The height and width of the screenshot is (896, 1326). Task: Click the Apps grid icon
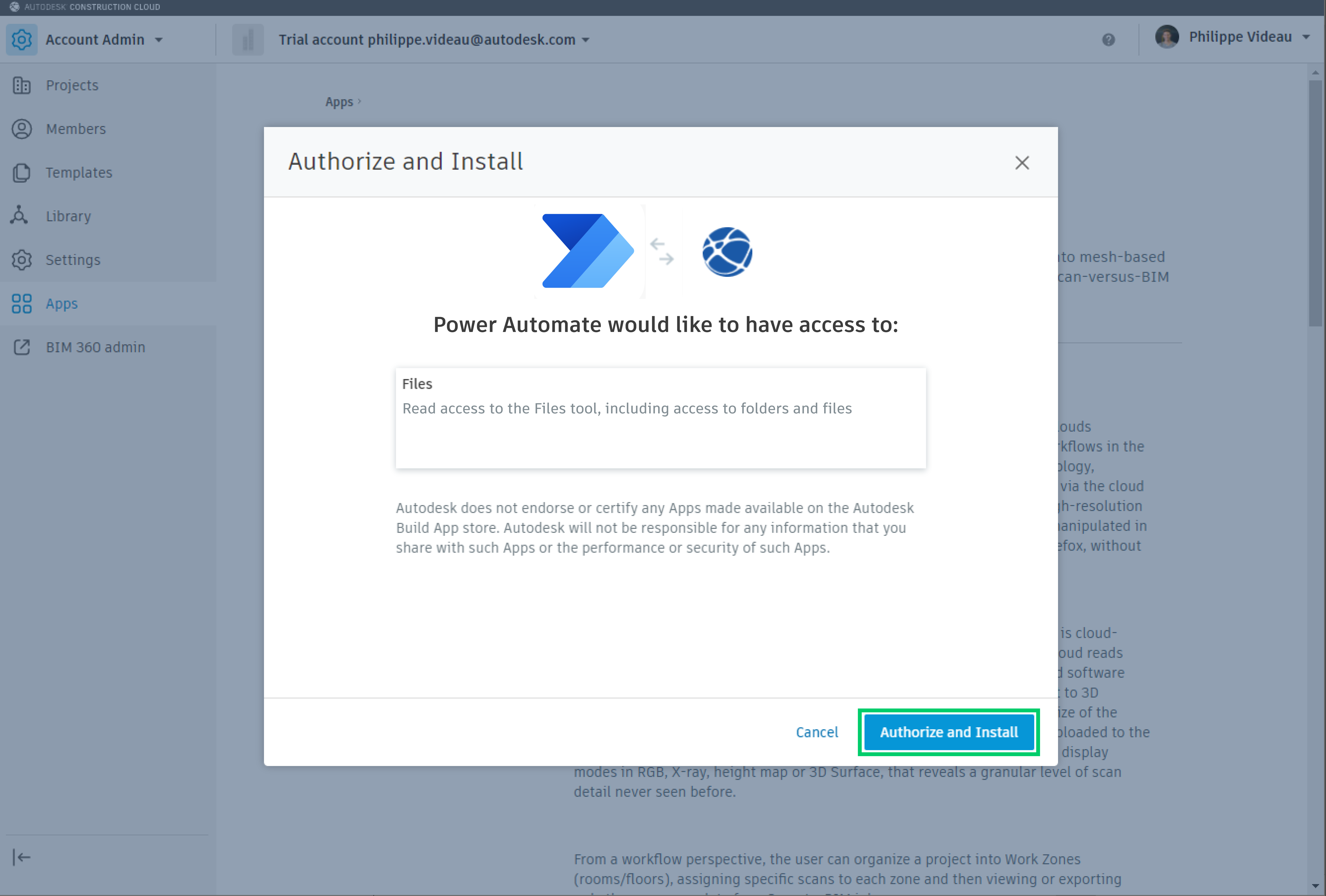[22, 303]
